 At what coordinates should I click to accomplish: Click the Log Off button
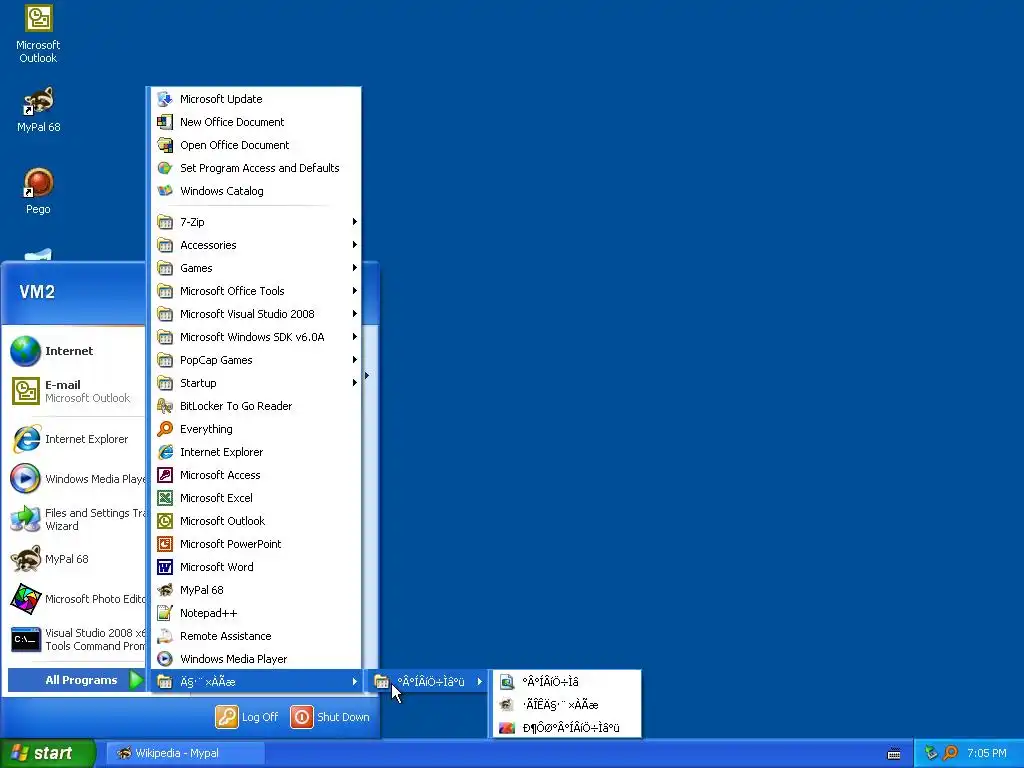coord(247,717)
